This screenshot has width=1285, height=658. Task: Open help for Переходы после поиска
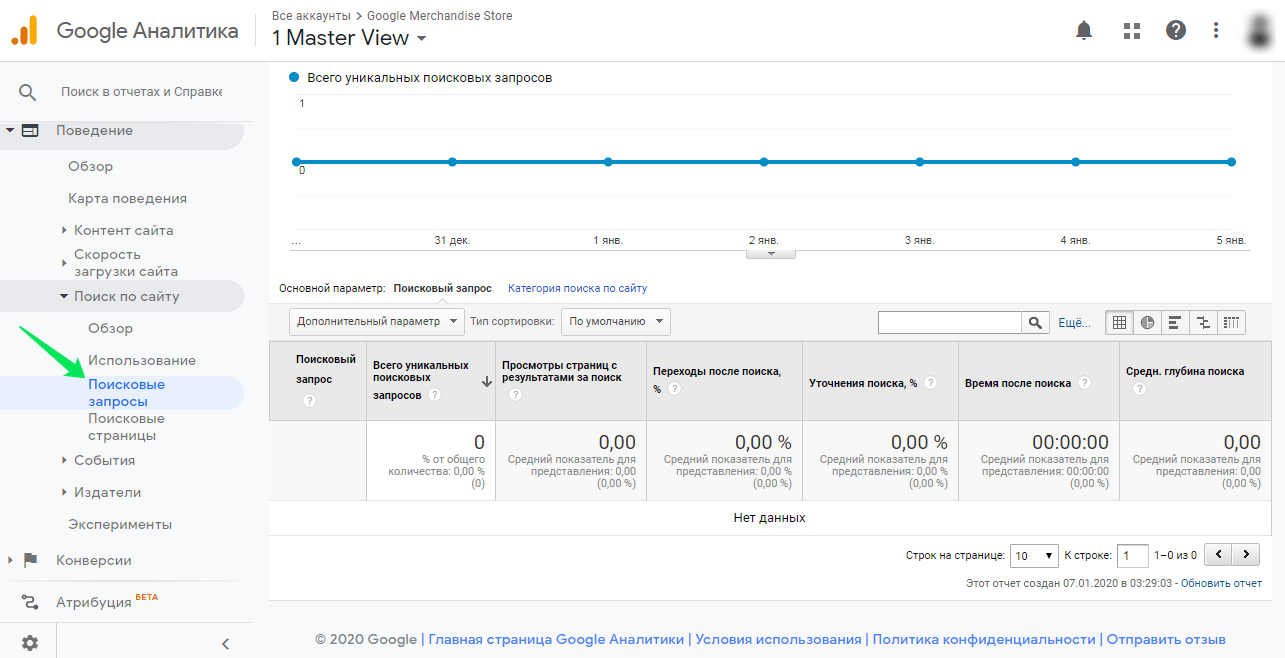(673, 388)
